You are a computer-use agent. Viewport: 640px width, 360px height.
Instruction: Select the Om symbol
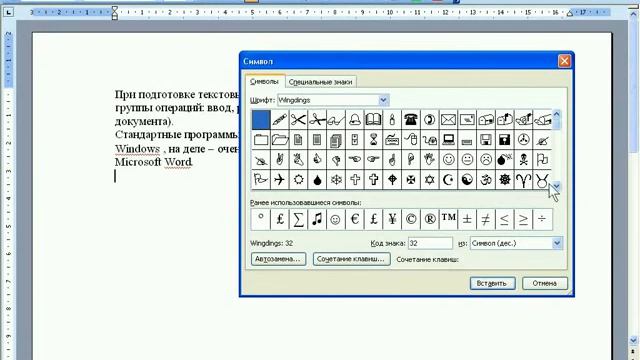(x=486, y=180)
